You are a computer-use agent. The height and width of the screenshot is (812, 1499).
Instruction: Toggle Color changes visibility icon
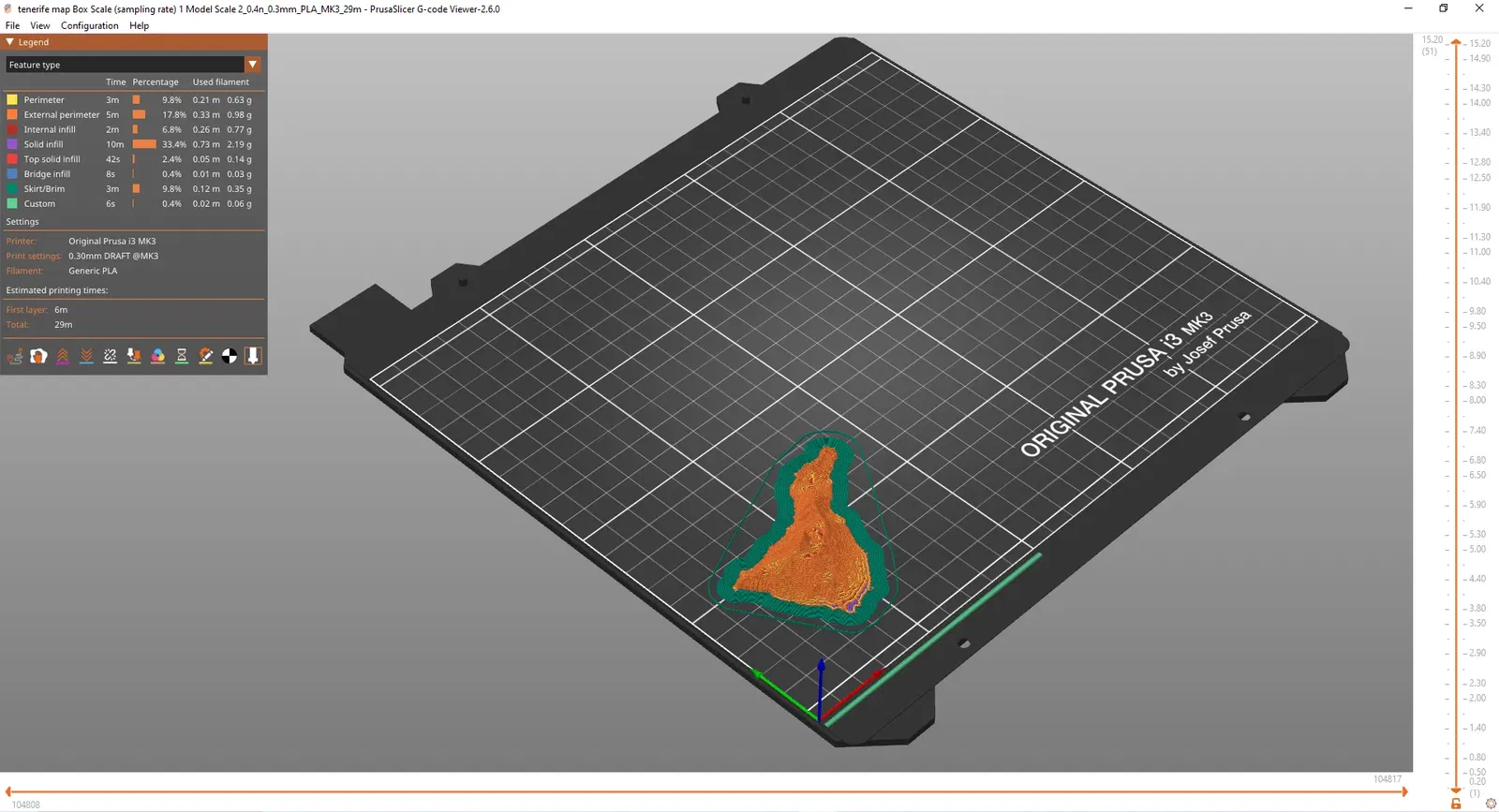[157, 356]
